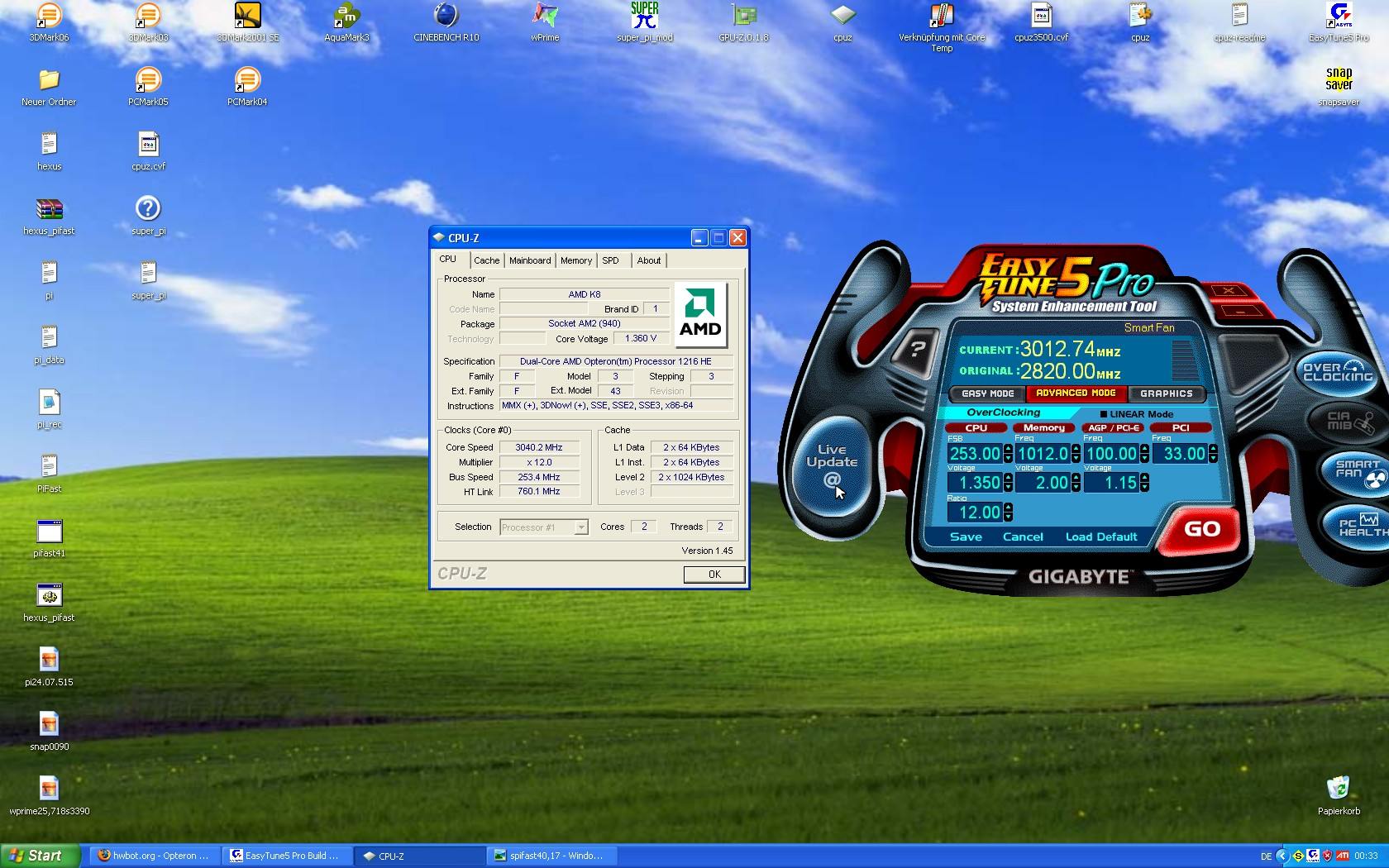Launch PCMark04 shortcut
The width and height of the screenshot is (1389, 868).
[247, 87]
